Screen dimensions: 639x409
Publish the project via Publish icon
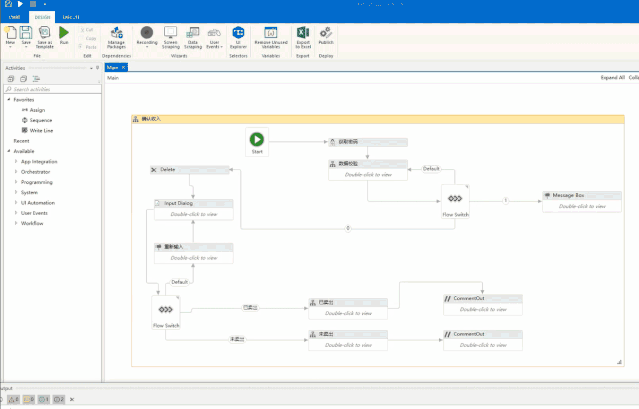click(326, 37)
